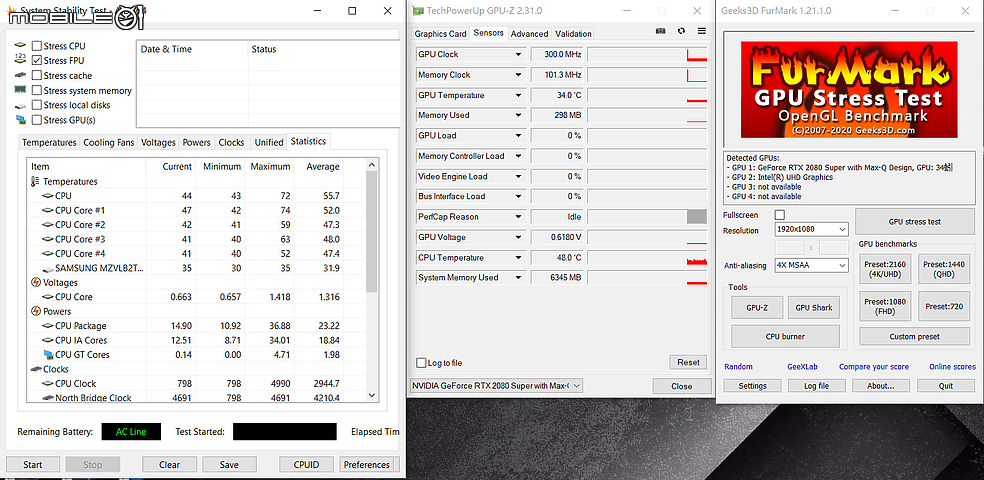Click the Stress CPU chip icon
984x480 pixels.
pos(21,46)
